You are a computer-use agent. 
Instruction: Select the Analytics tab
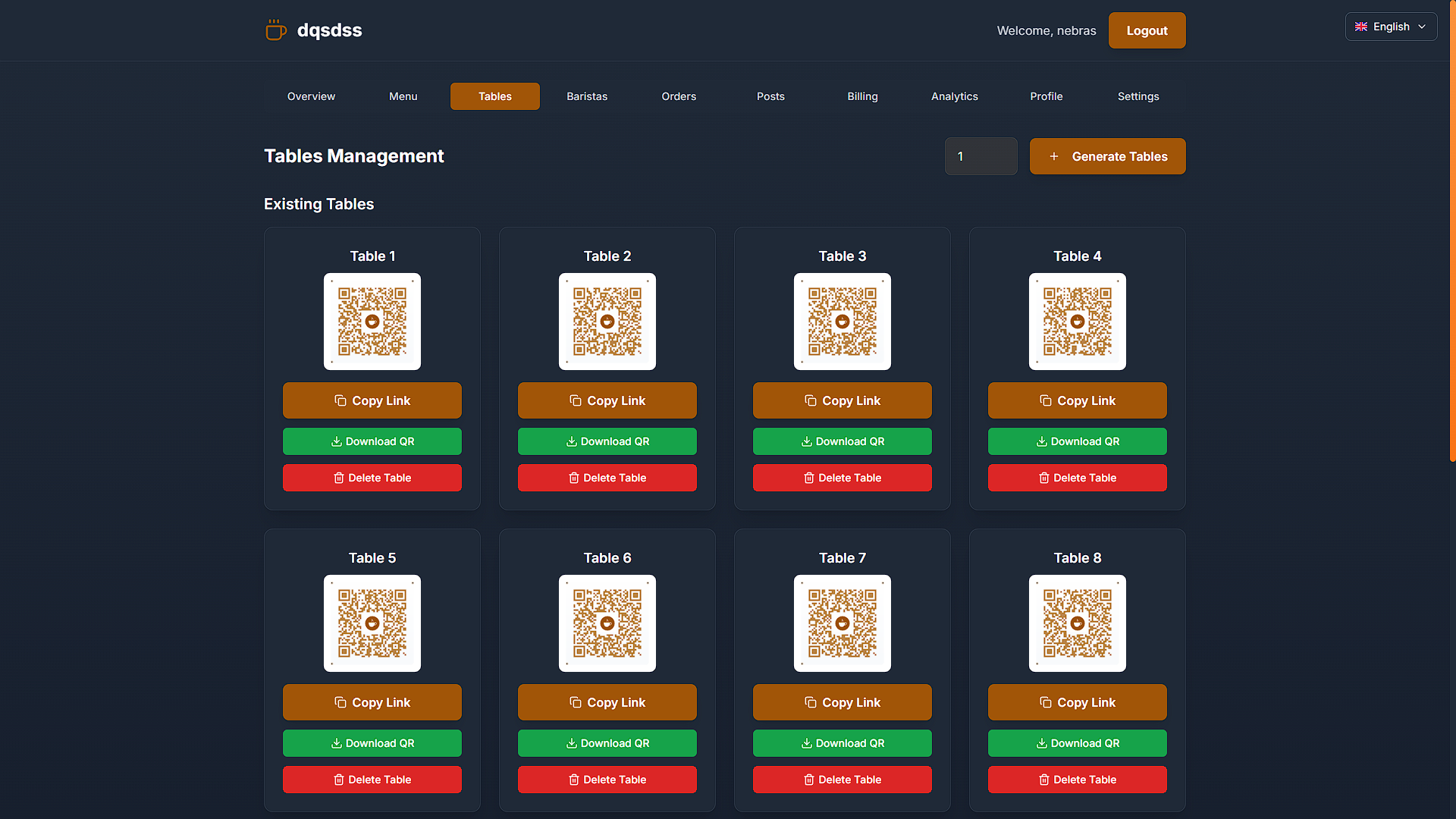coord(955,96)
